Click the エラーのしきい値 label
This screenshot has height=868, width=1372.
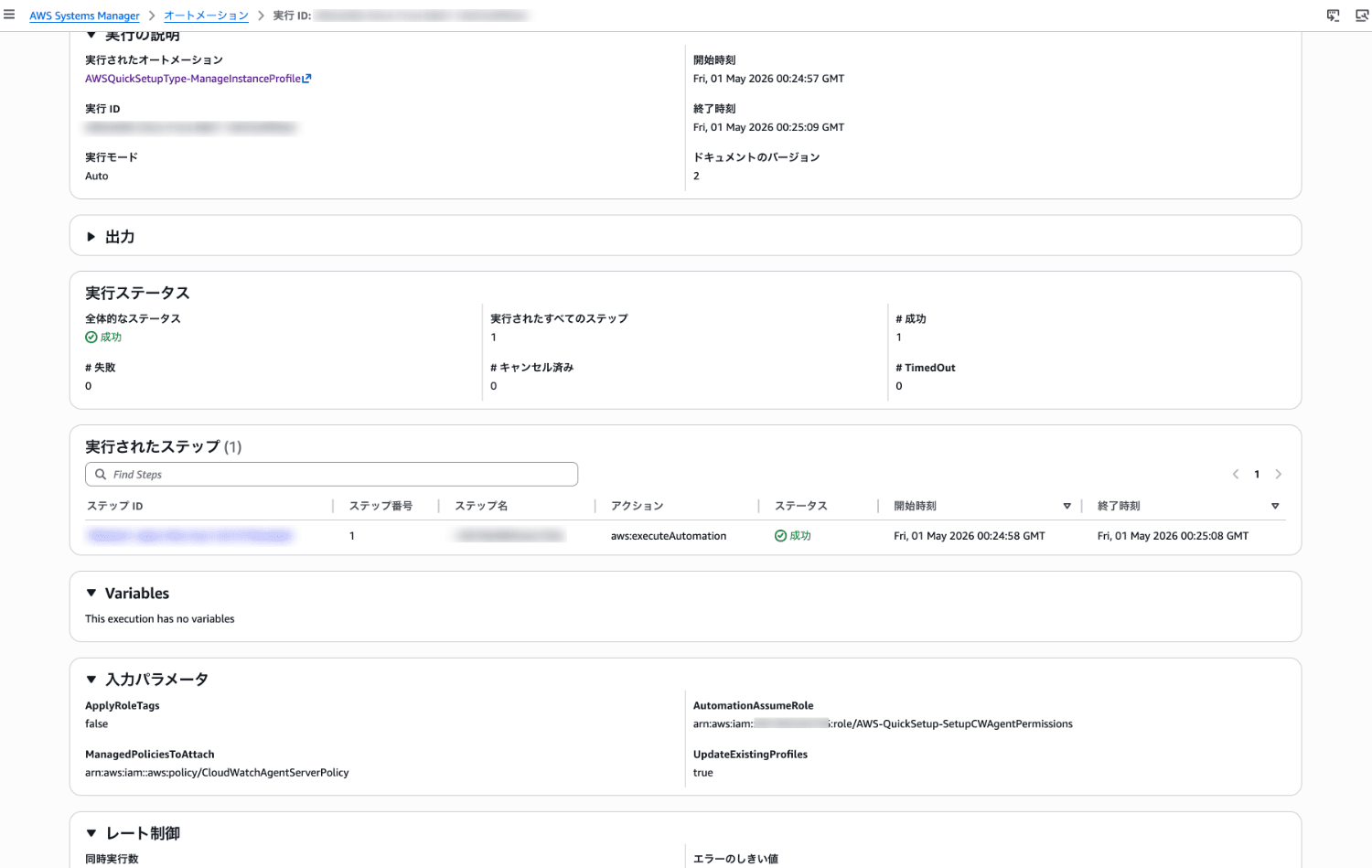pos(735,859)
